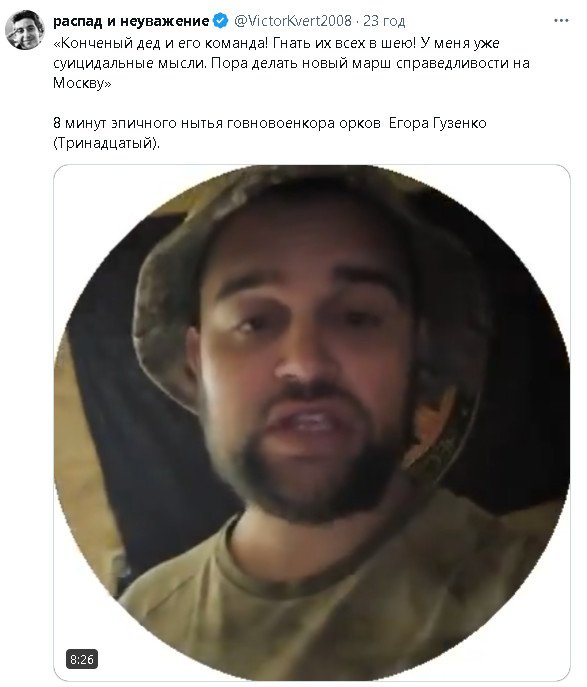The image size is (587, 687).
Task: Open the @VictorKvert2008 handle link
Action: (293, 21)
